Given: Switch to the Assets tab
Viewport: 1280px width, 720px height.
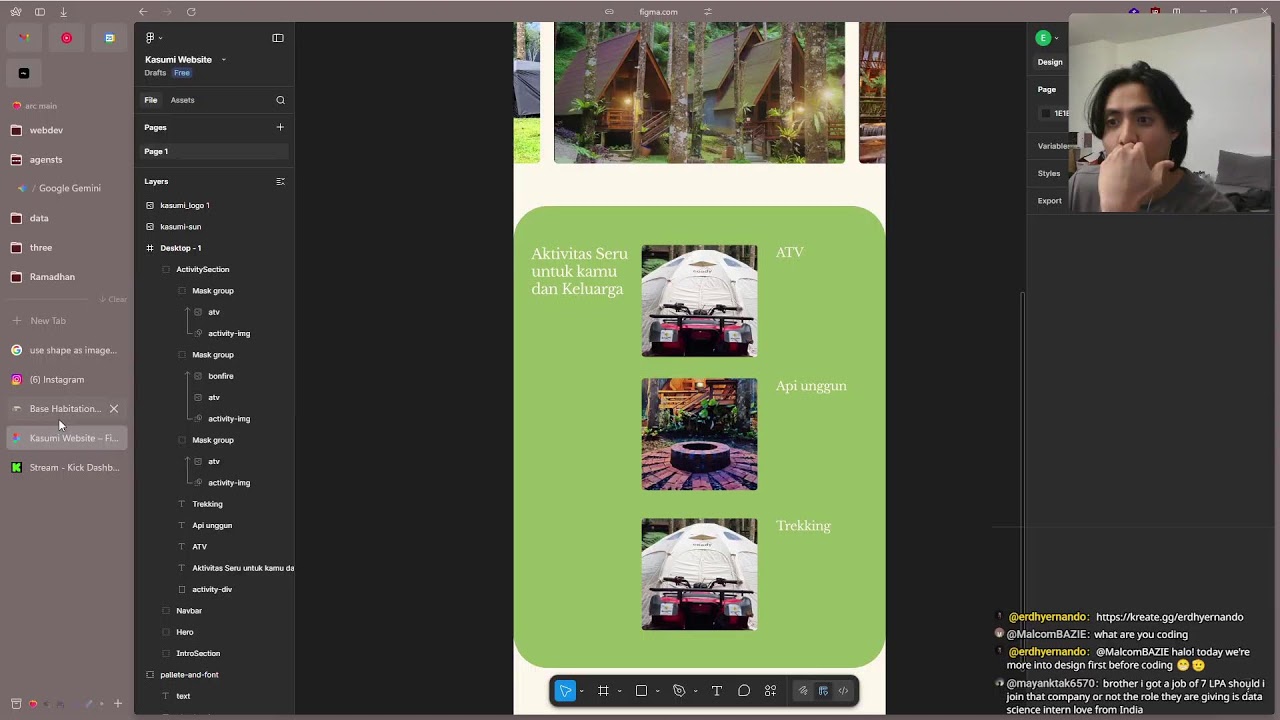Looking at the screenshot, I should coord(182,100).
